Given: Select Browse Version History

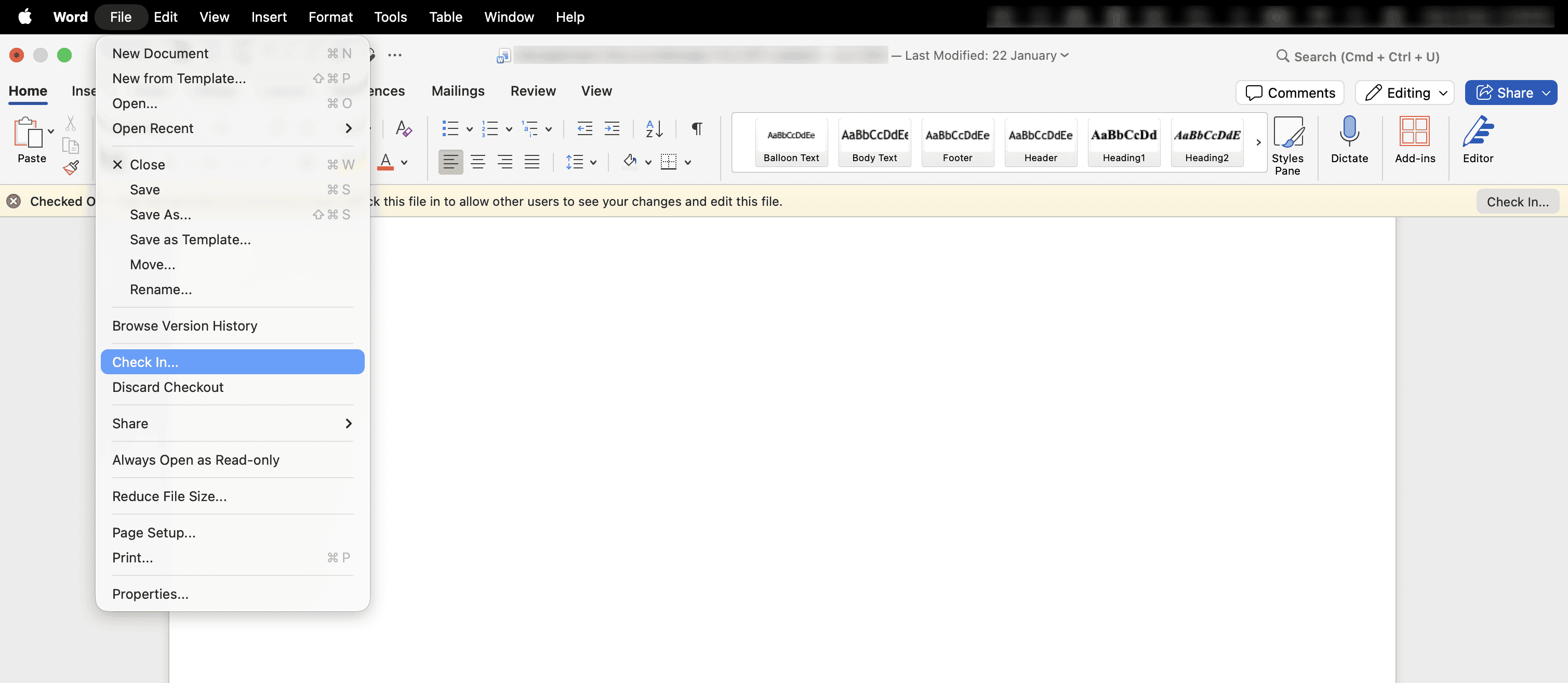Looking at the screenshot, I should [x=184, y=326].
